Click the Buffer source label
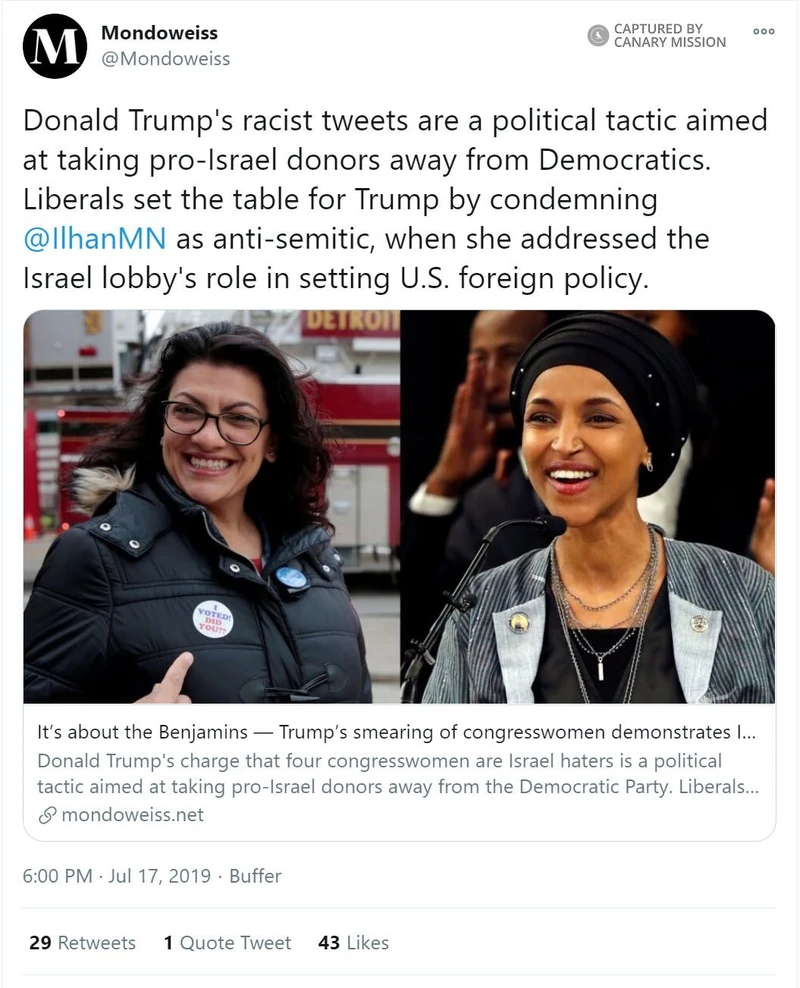Viewport: 800px width, 988px height. point(255,876)
